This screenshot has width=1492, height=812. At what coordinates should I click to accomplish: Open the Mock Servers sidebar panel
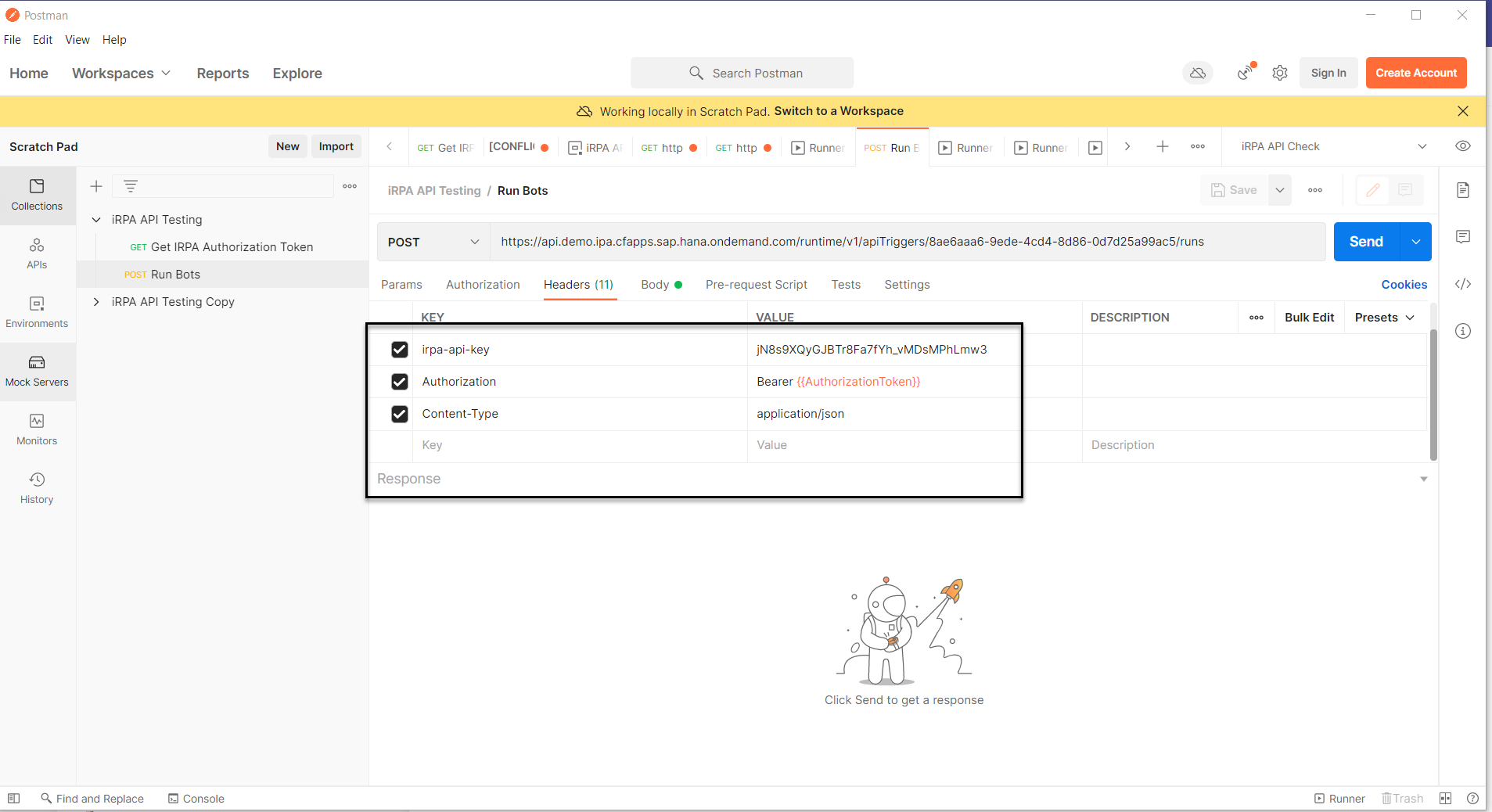click(37, 371)
